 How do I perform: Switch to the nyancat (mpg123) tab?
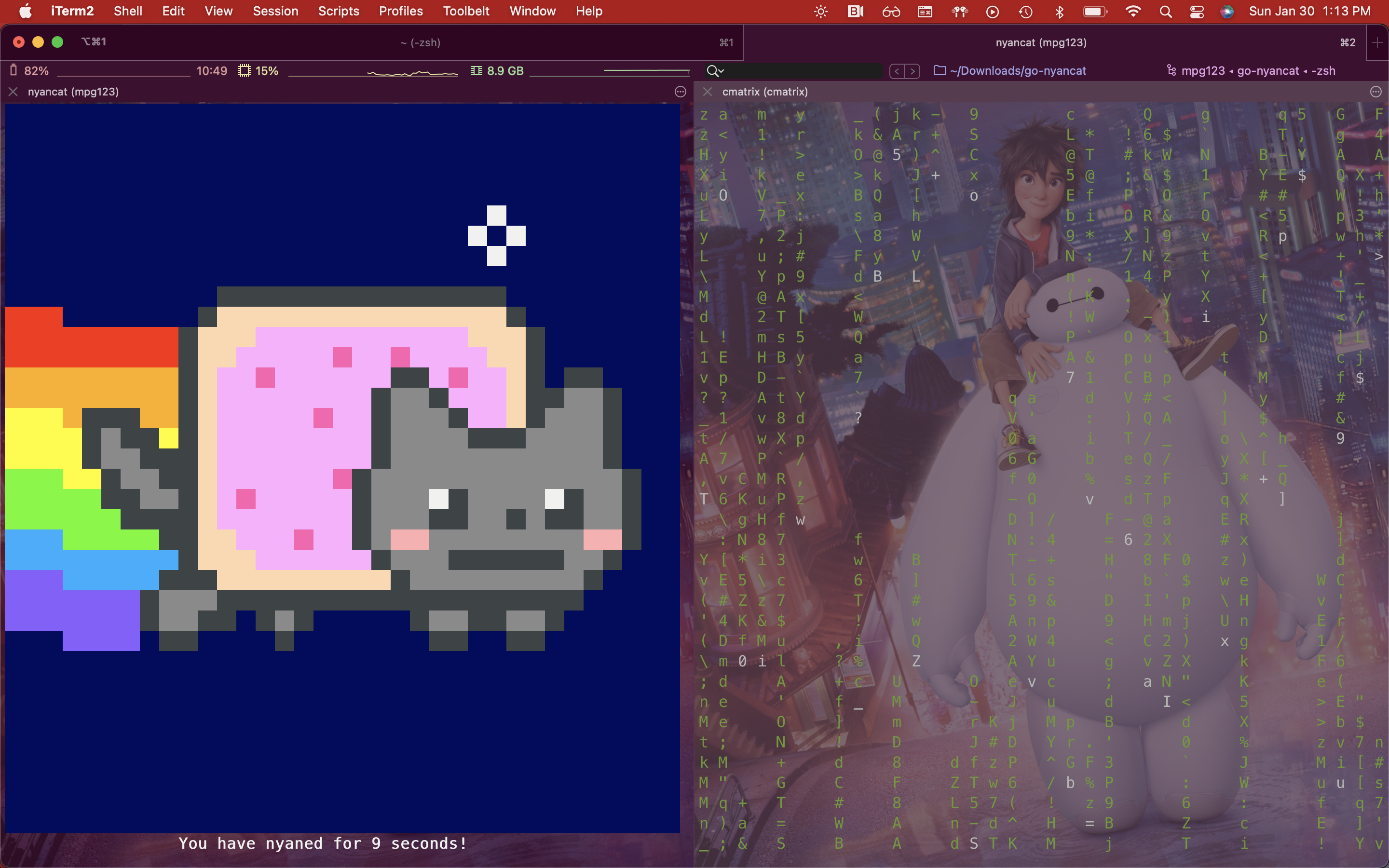point(1040,42)
